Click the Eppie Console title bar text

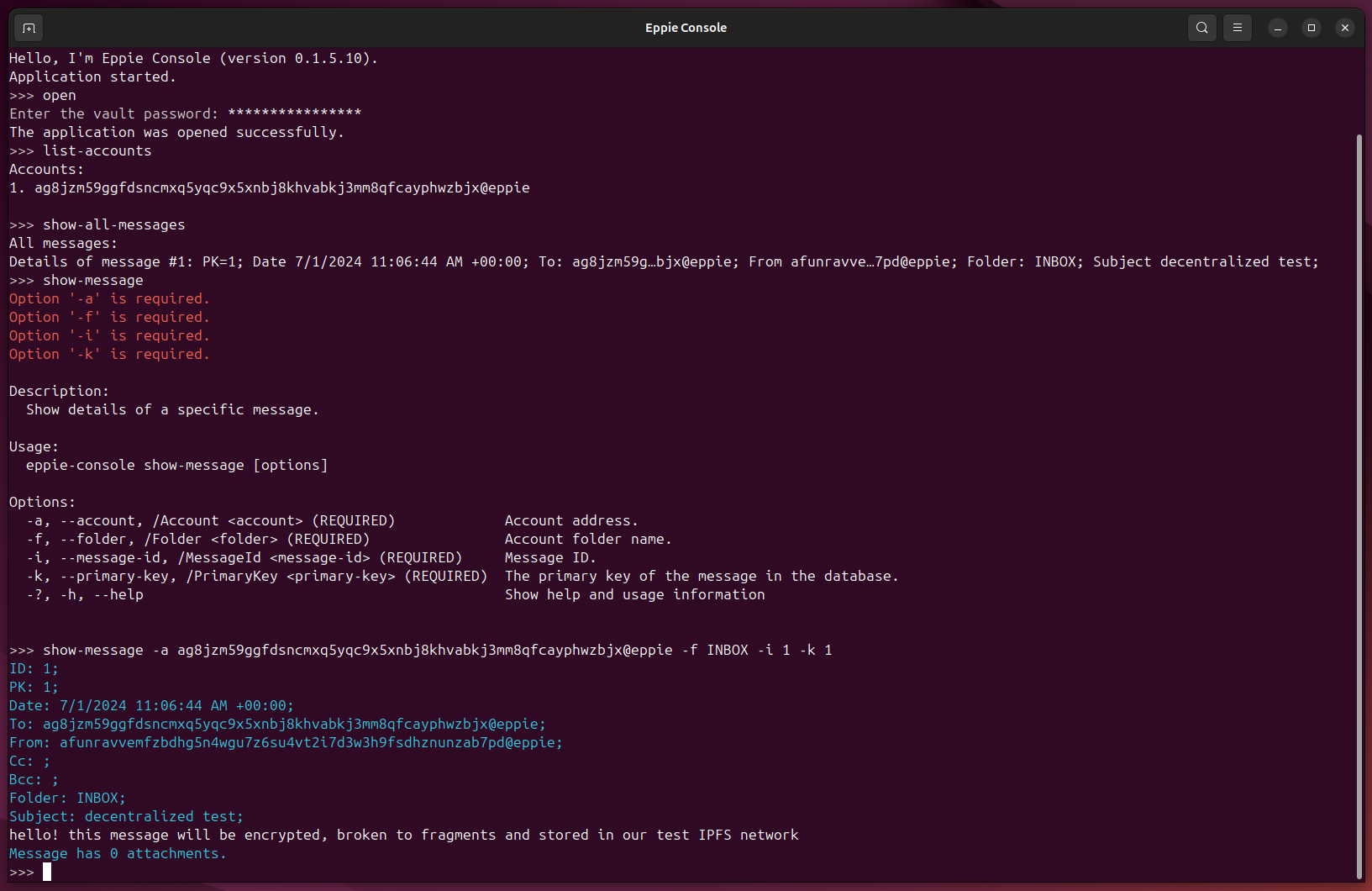click(686, 28)
